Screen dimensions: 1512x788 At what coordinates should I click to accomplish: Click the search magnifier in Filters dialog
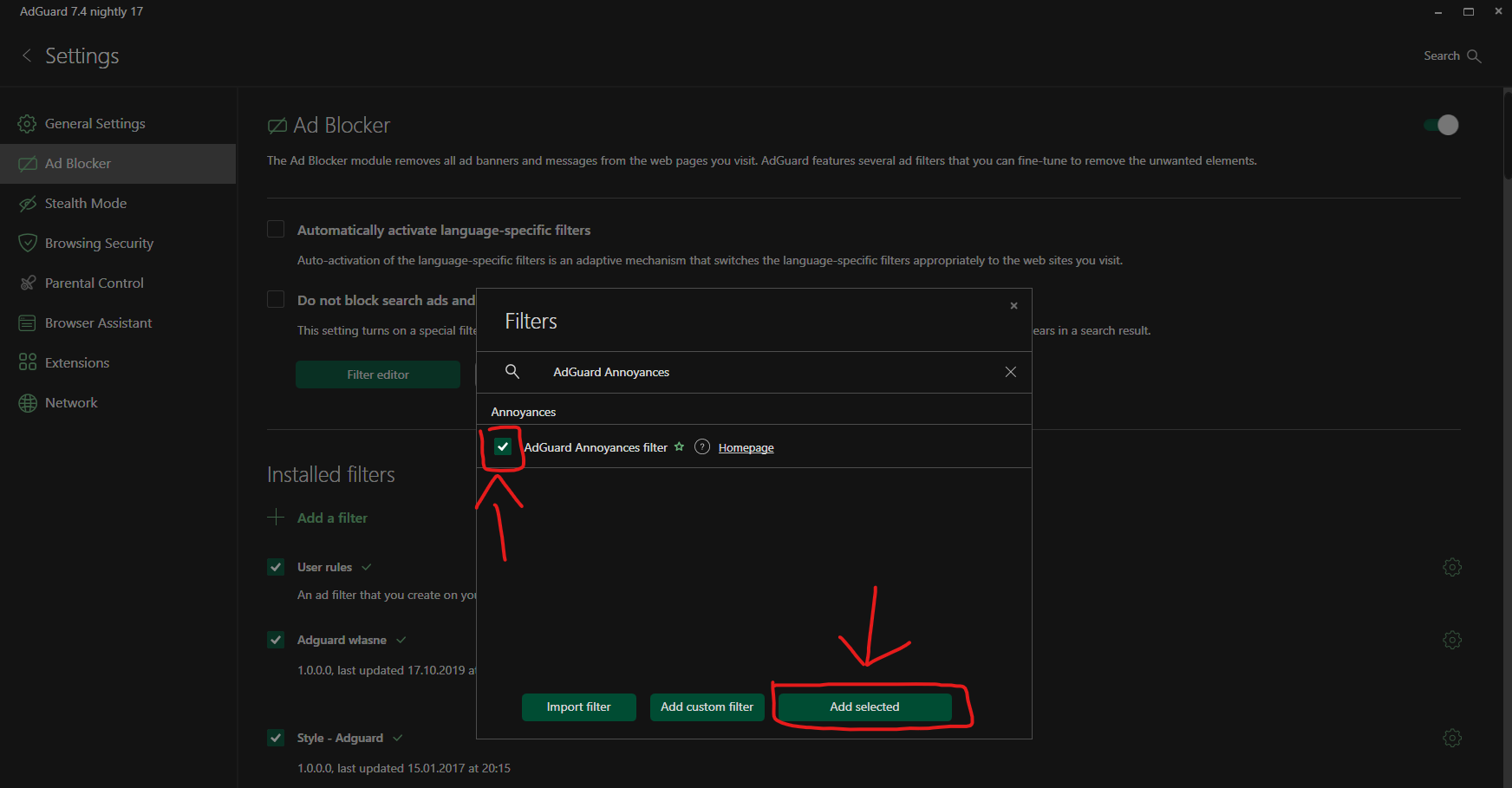[512, 372]
